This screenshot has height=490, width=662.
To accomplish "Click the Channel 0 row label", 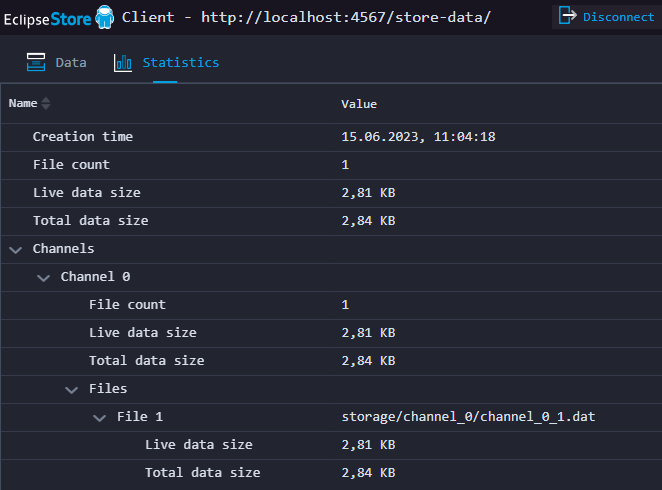I will (x=95, y=276).
